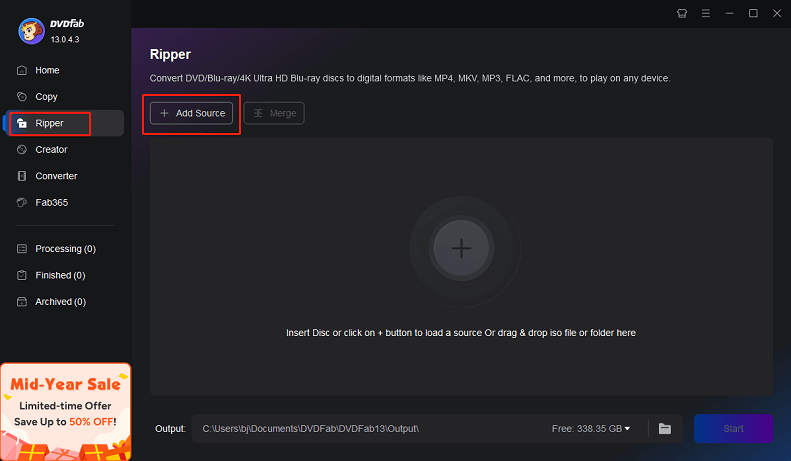This screenshot has width=791, height=461.
Task: Select the Ripper module
Action: click(64, 123)
